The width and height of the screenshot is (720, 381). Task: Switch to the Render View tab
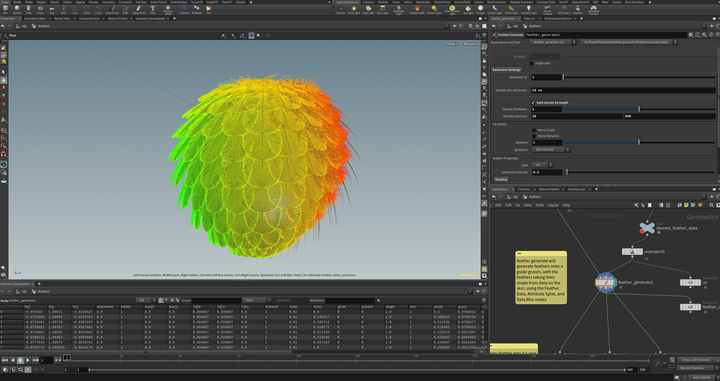[62, 18]
